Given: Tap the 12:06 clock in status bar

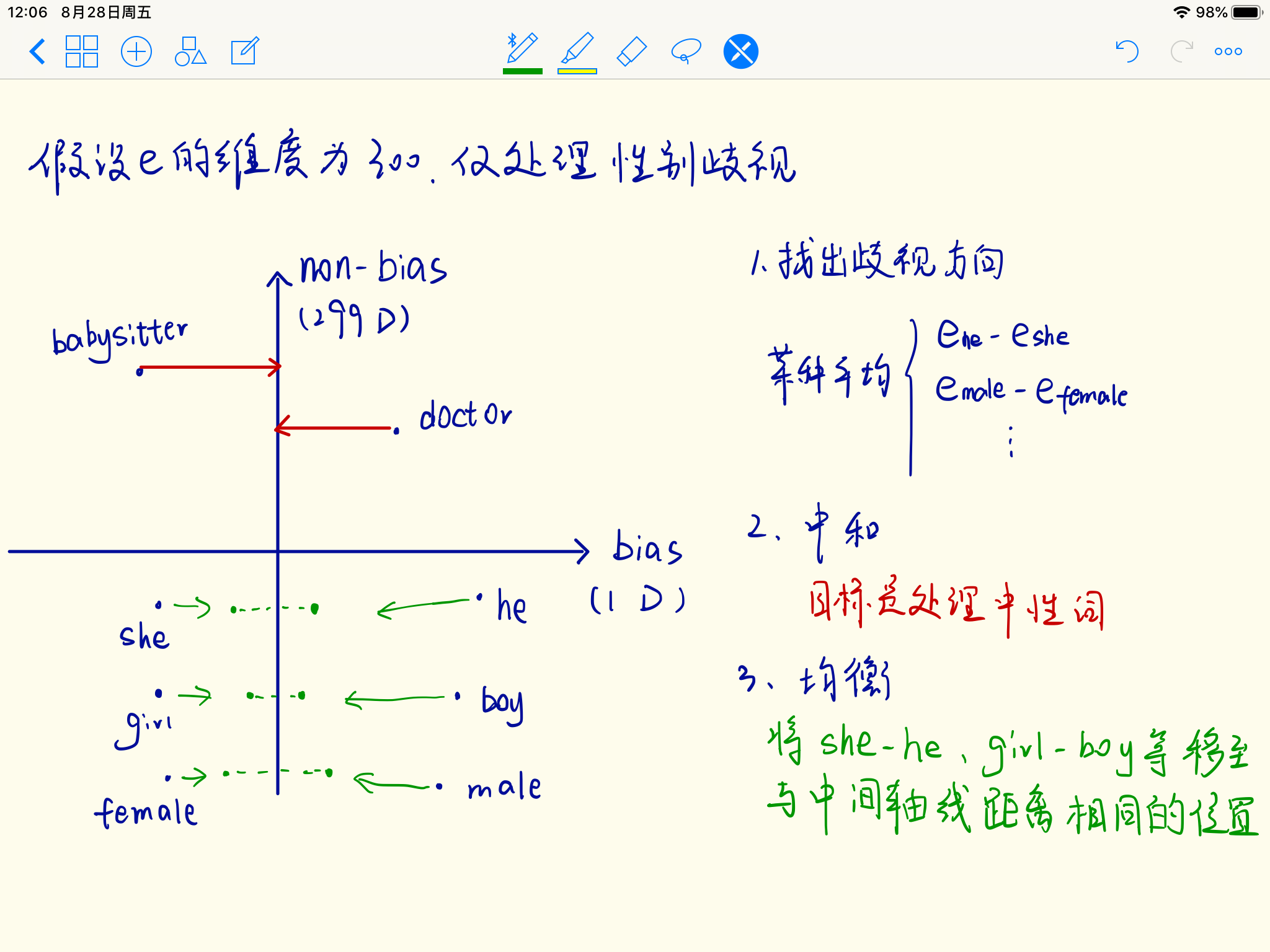Looking at the screenshot, I should (x=27, y=12).
